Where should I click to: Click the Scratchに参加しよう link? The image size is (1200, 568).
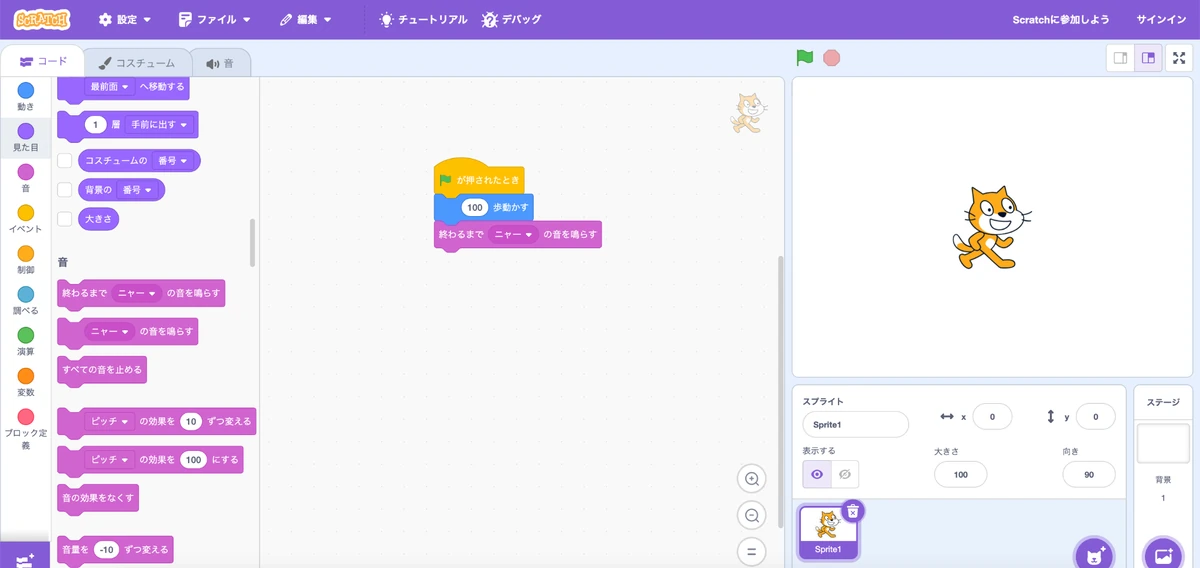pos(1061,19)
